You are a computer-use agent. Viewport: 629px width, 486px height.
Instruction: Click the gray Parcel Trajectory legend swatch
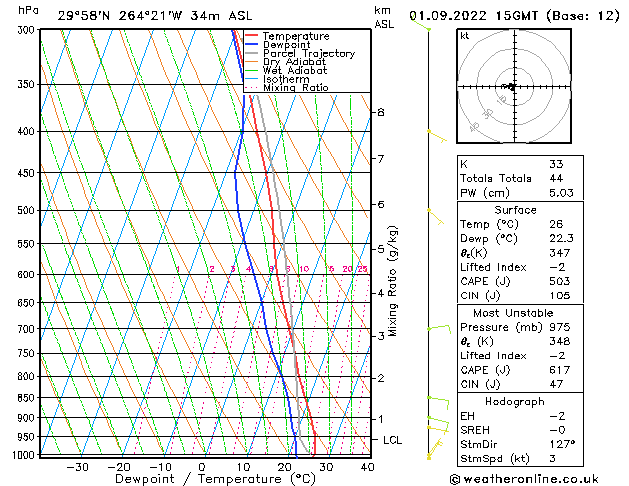click(252, 53)
